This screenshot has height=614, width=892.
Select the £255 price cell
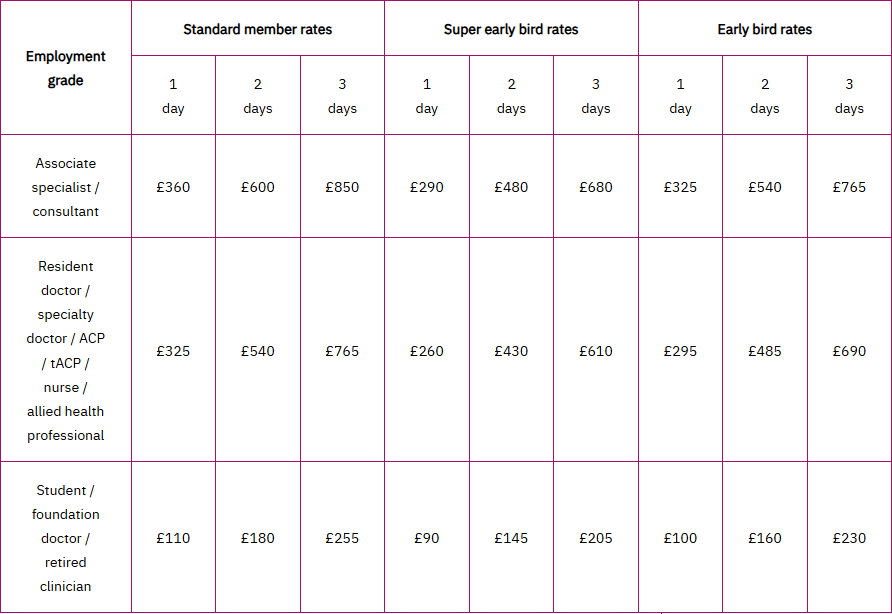tap(342, 538)
